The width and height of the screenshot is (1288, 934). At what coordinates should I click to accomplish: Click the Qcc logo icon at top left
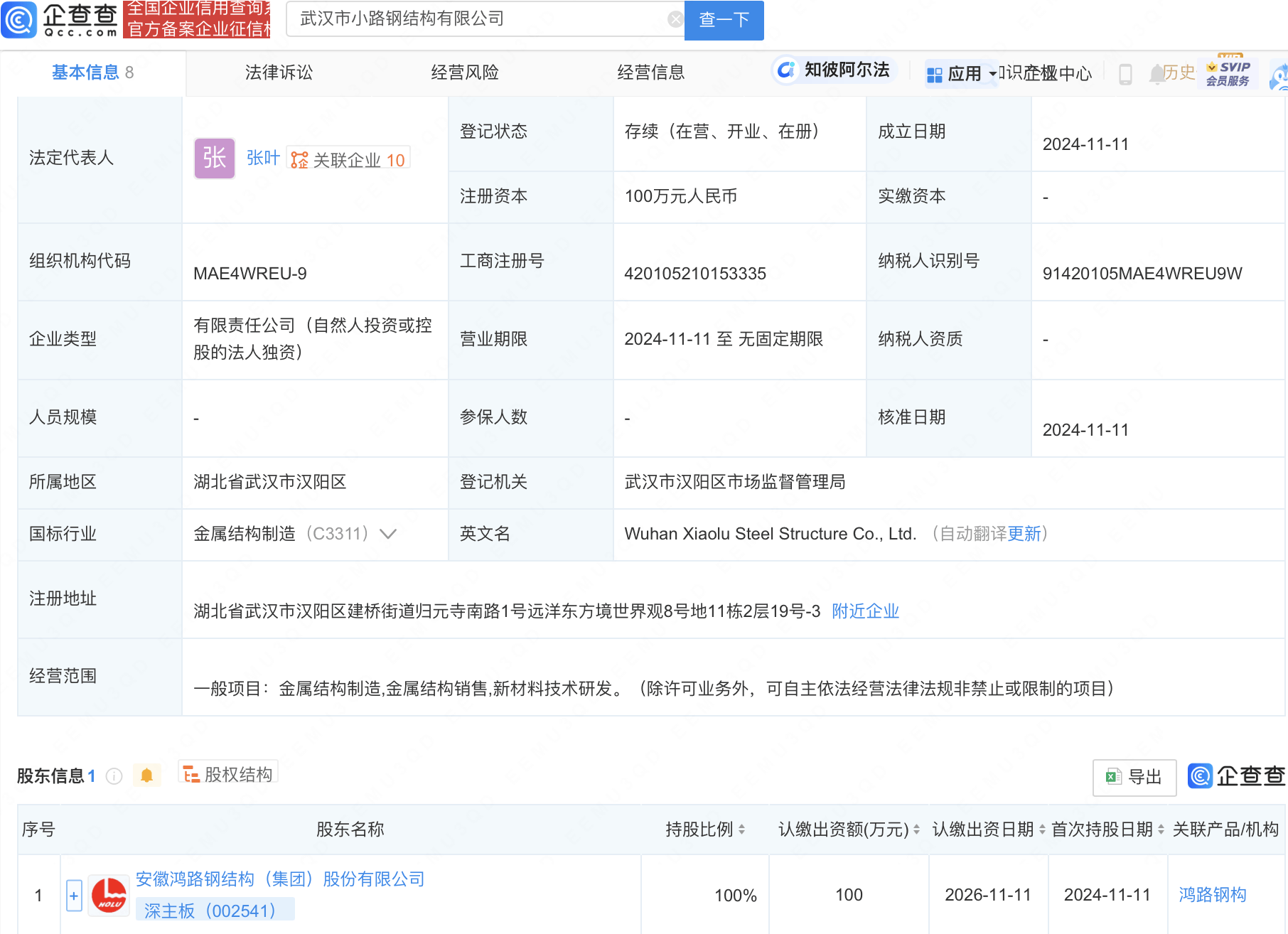coord(19,19)
